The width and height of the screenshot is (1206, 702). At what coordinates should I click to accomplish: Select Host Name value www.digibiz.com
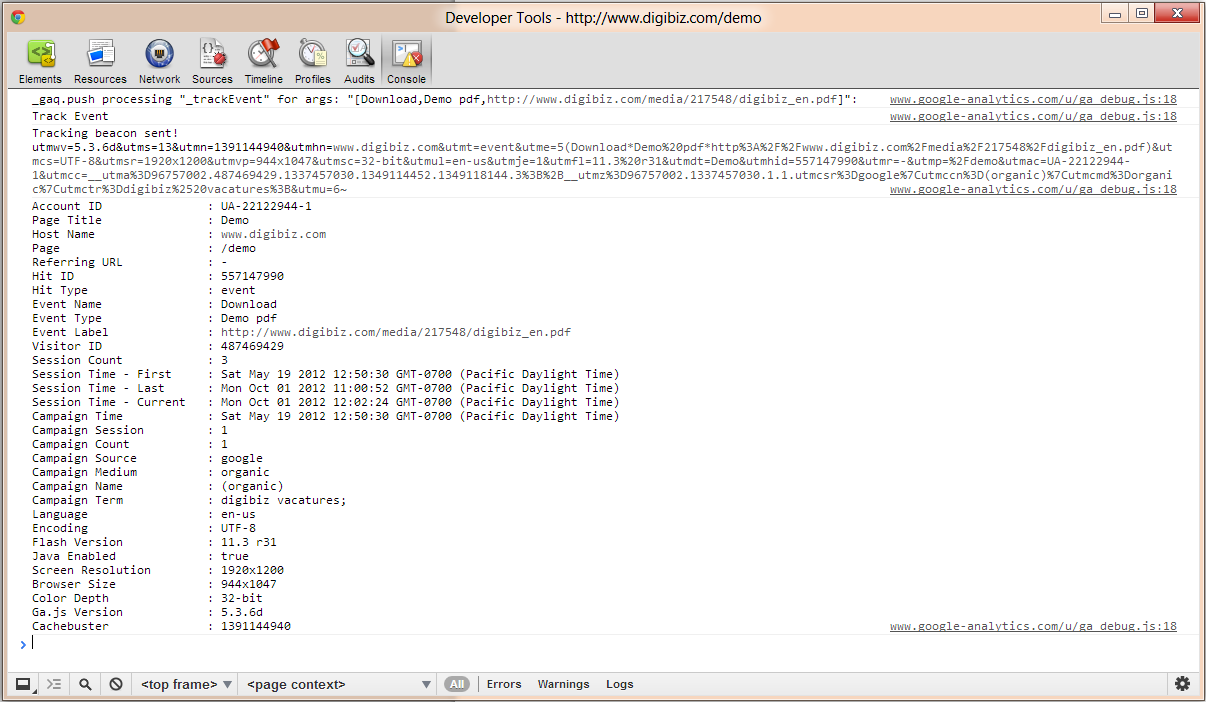pyautogui.click(x=273, y=234)
